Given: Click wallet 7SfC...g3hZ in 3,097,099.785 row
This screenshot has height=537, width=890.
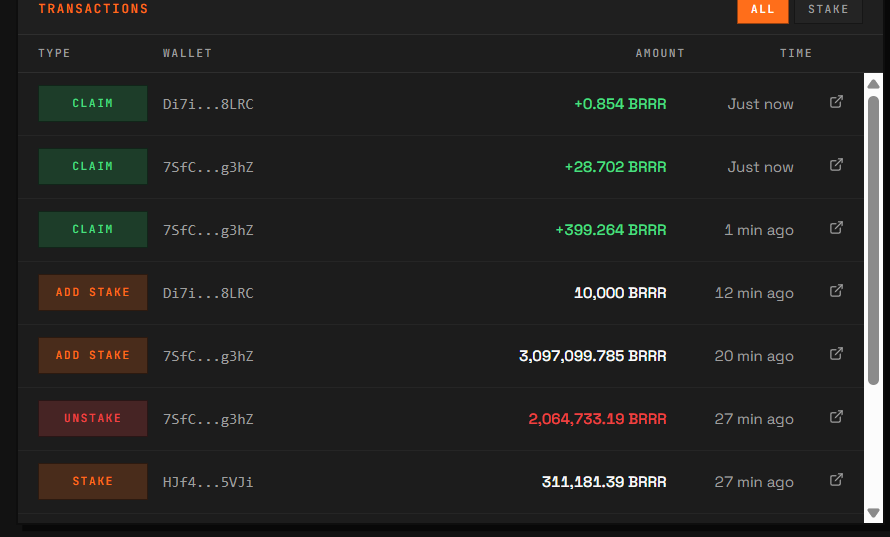Looking at the screenshot, I should [208, 356].
